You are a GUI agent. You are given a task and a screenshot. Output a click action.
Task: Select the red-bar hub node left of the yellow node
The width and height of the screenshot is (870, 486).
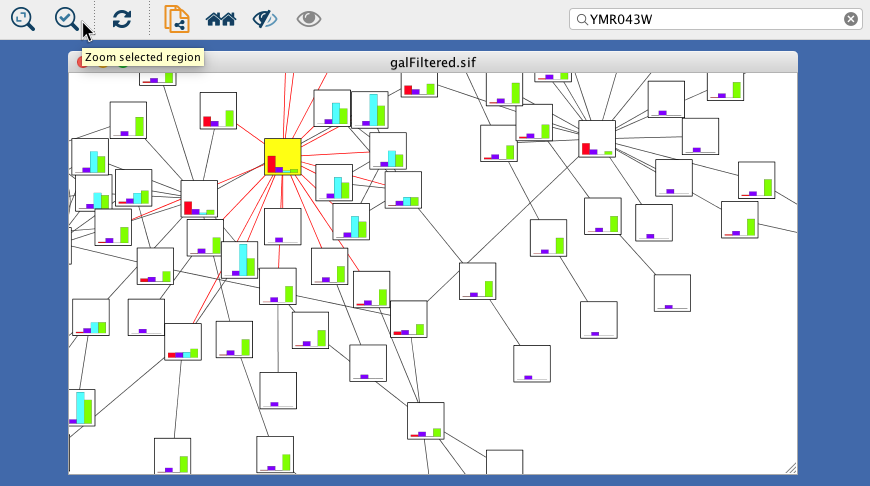(x=199, y=199)
